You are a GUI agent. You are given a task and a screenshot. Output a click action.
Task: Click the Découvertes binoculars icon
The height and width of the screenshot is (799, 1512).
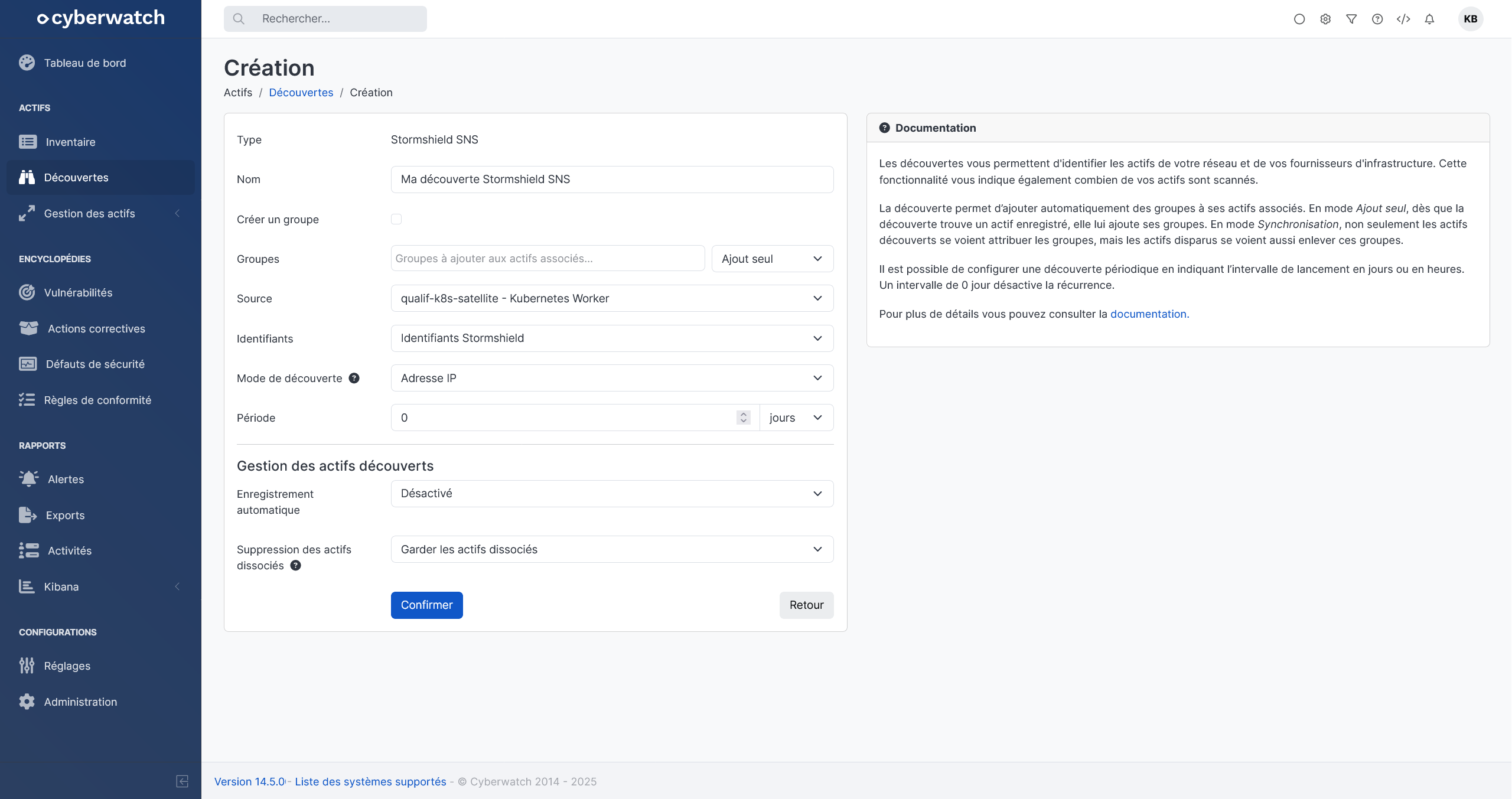coord(27,177)
